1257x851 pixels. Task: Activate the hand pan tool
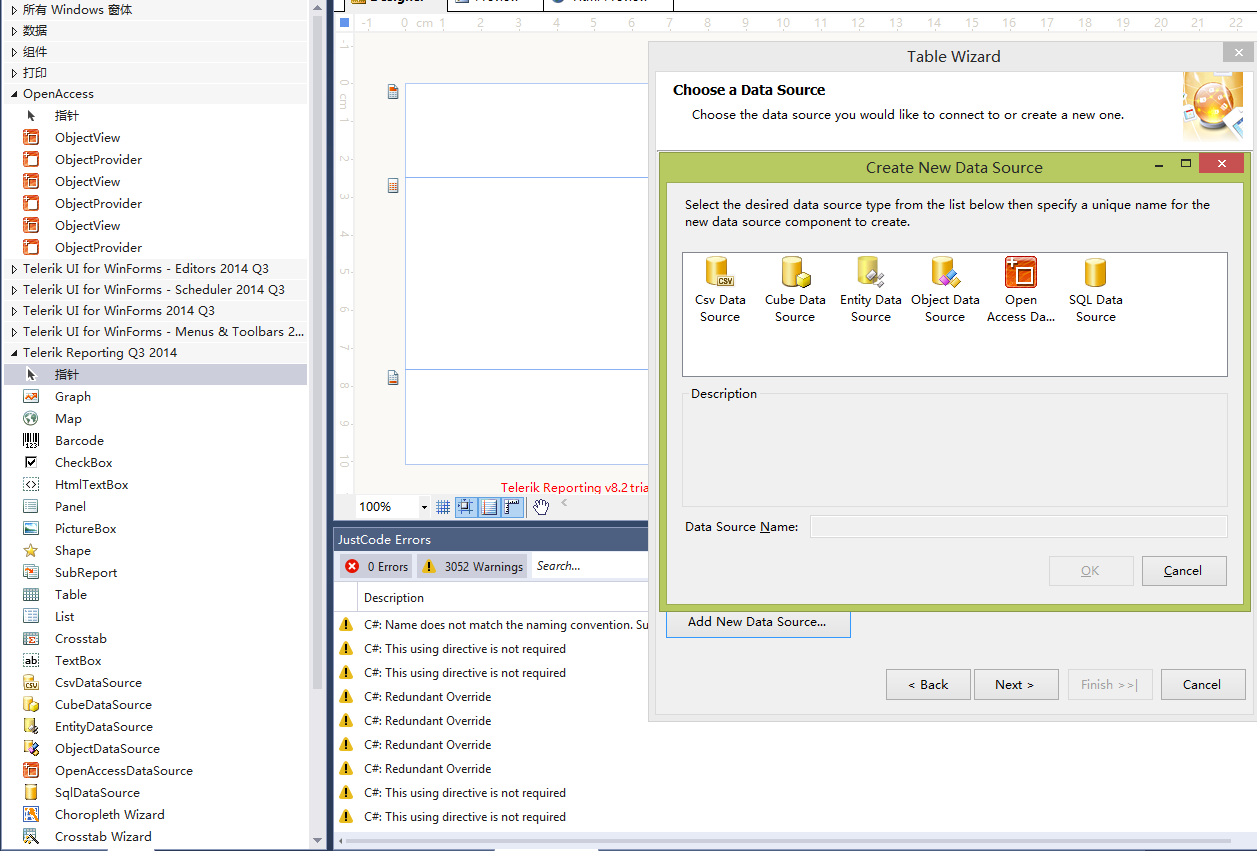point(541,507)
